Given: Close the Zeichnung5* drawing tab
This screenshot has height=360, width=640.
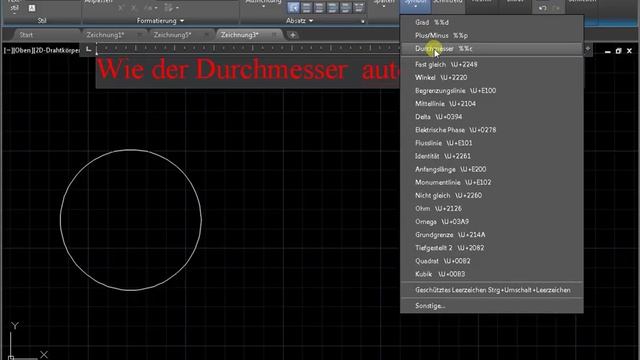Looking at the screenshot, I should (207, 36).
